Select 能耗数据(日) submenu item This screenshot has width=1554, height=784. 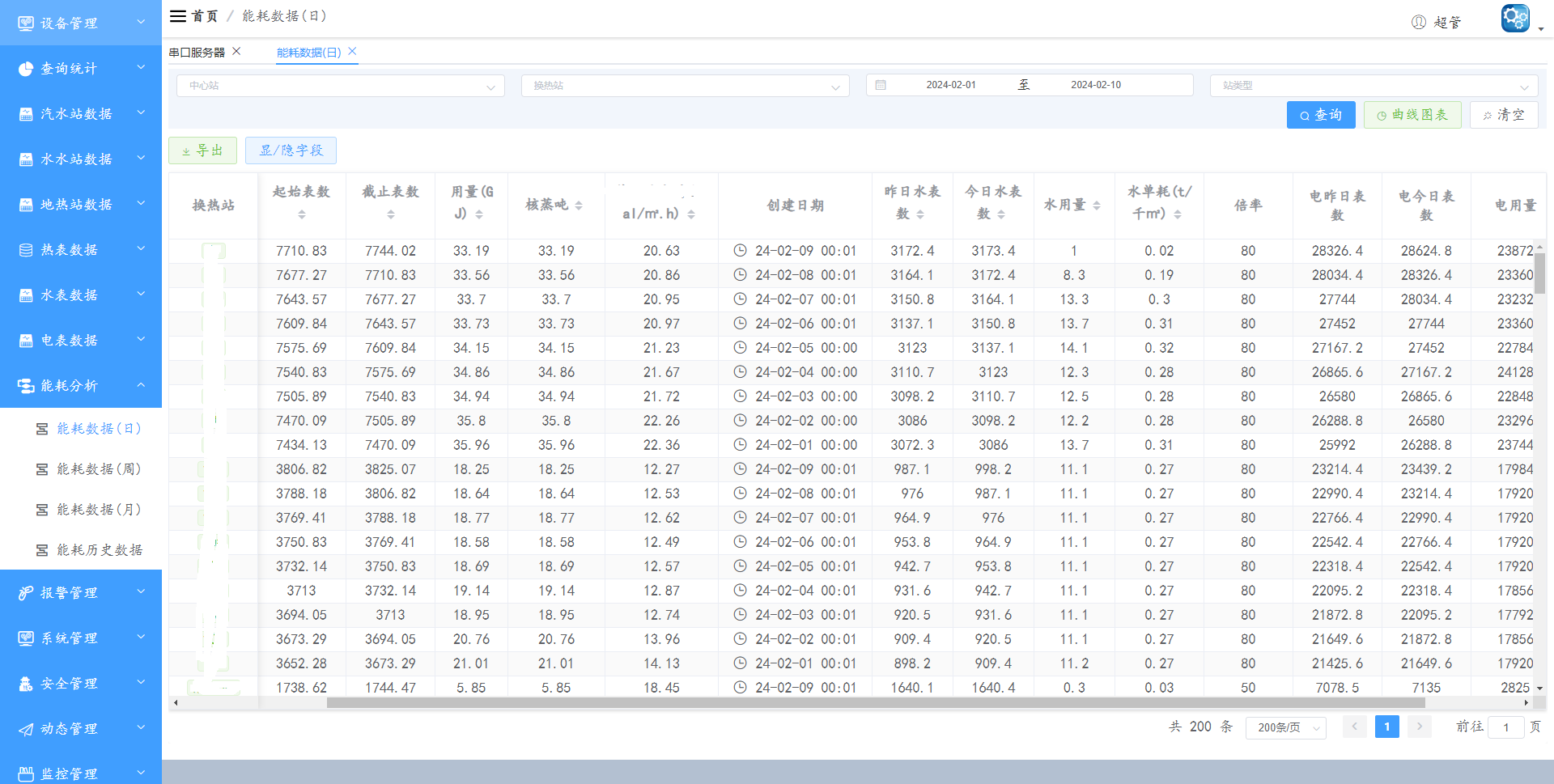(81, 429)
